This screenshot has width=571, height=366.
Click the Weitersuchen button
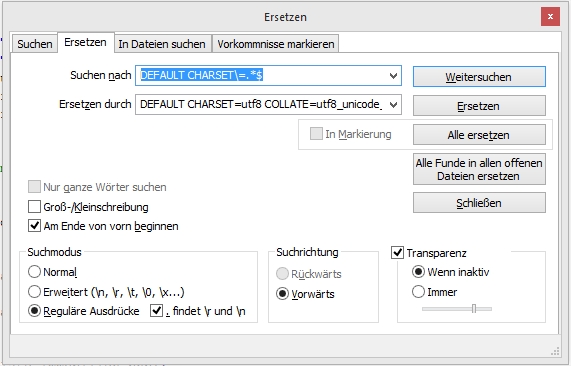[479, 77]
